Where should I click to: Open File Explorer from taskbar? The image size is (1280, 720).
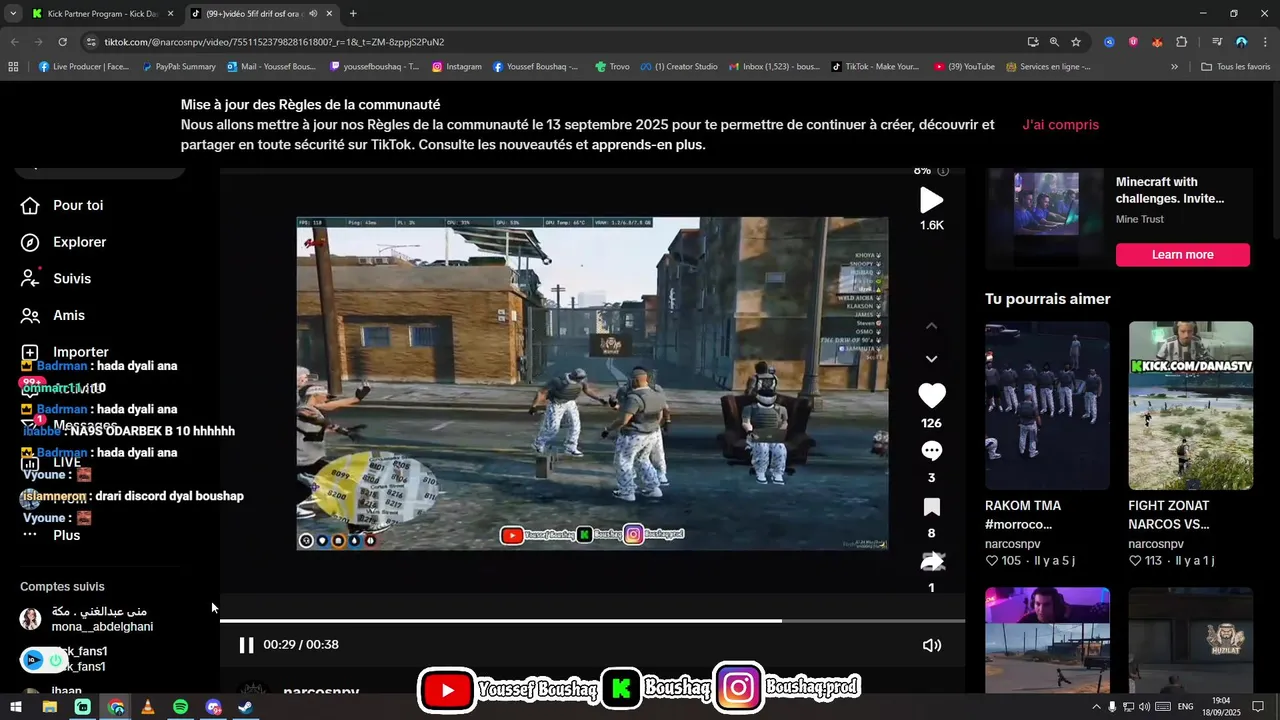pyautogui.click(x=49, y=707)
